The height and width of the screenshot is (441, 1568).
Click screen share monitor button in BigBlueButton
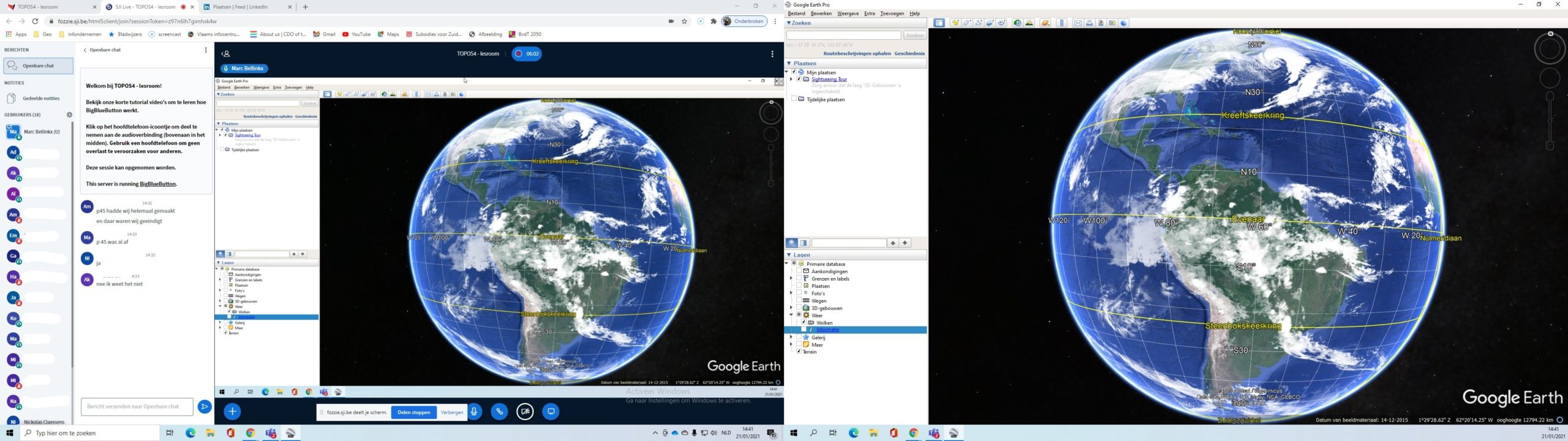coord(551,412)
